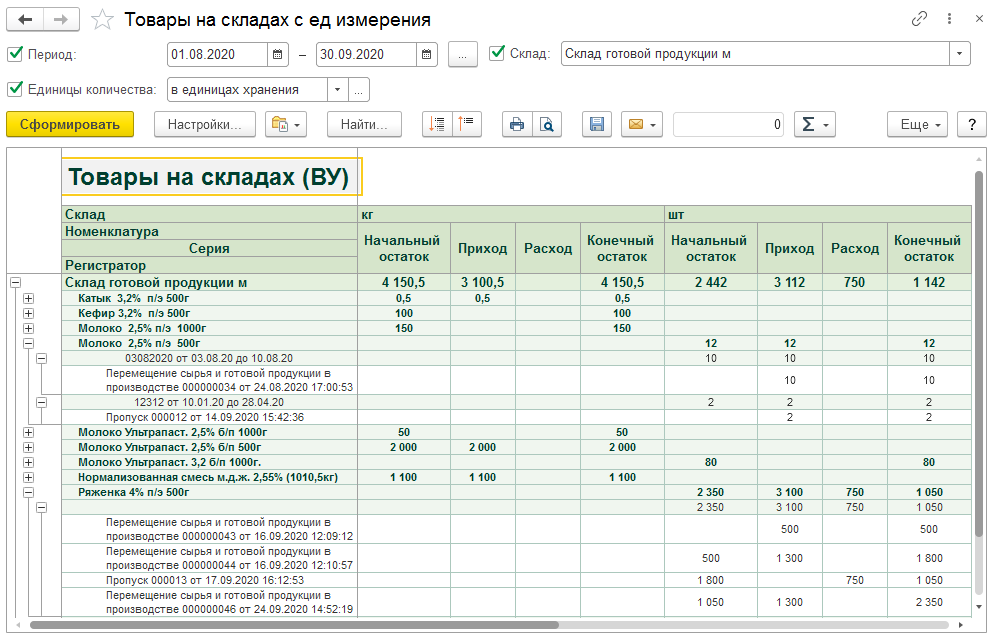Disable Единицы количества checkbox

pyautogui.click(x=14, y=89)
